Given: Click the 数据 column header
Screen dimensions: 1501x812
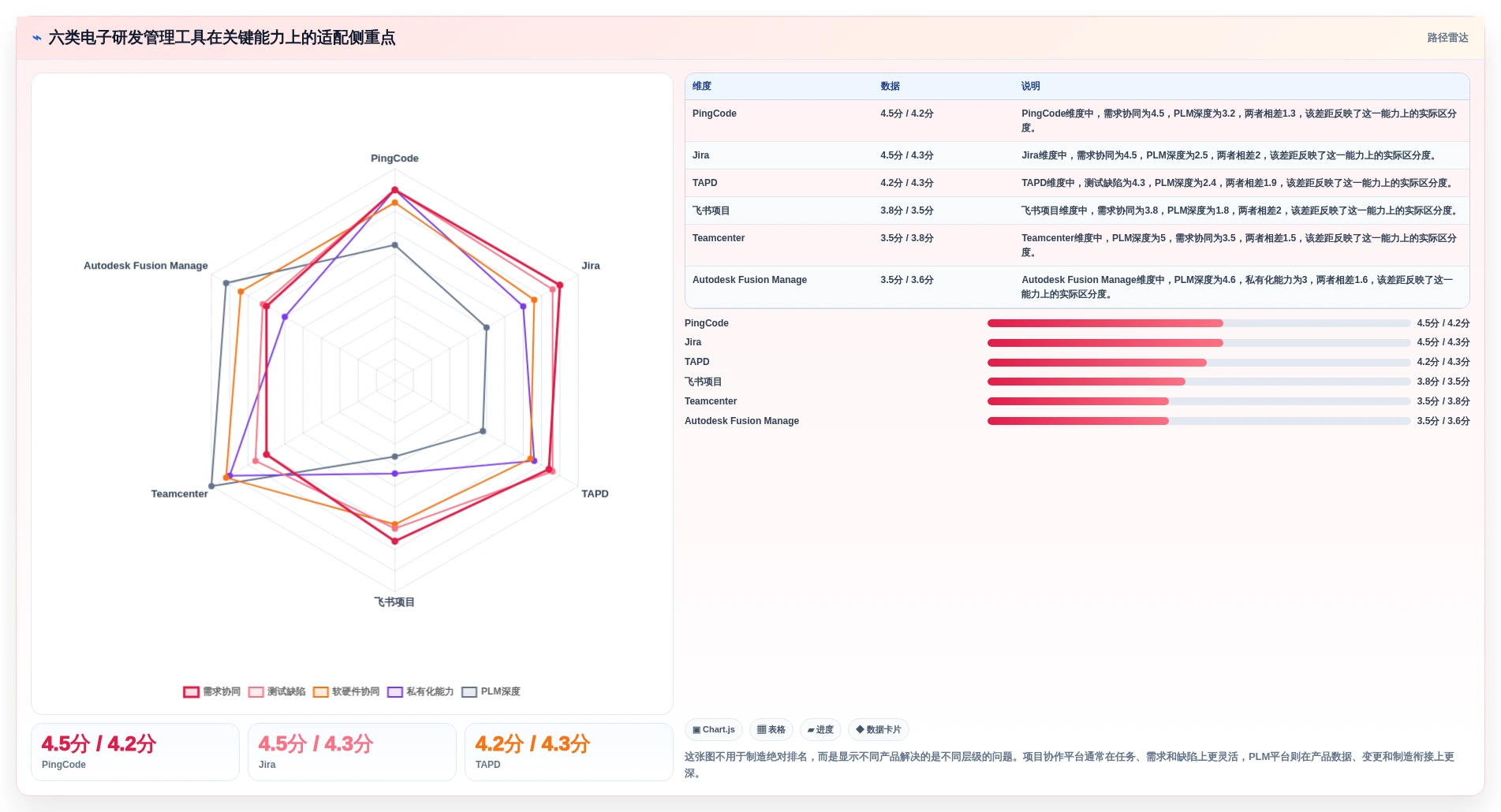Looking at the screenshot, I should [x=891, y=87].
